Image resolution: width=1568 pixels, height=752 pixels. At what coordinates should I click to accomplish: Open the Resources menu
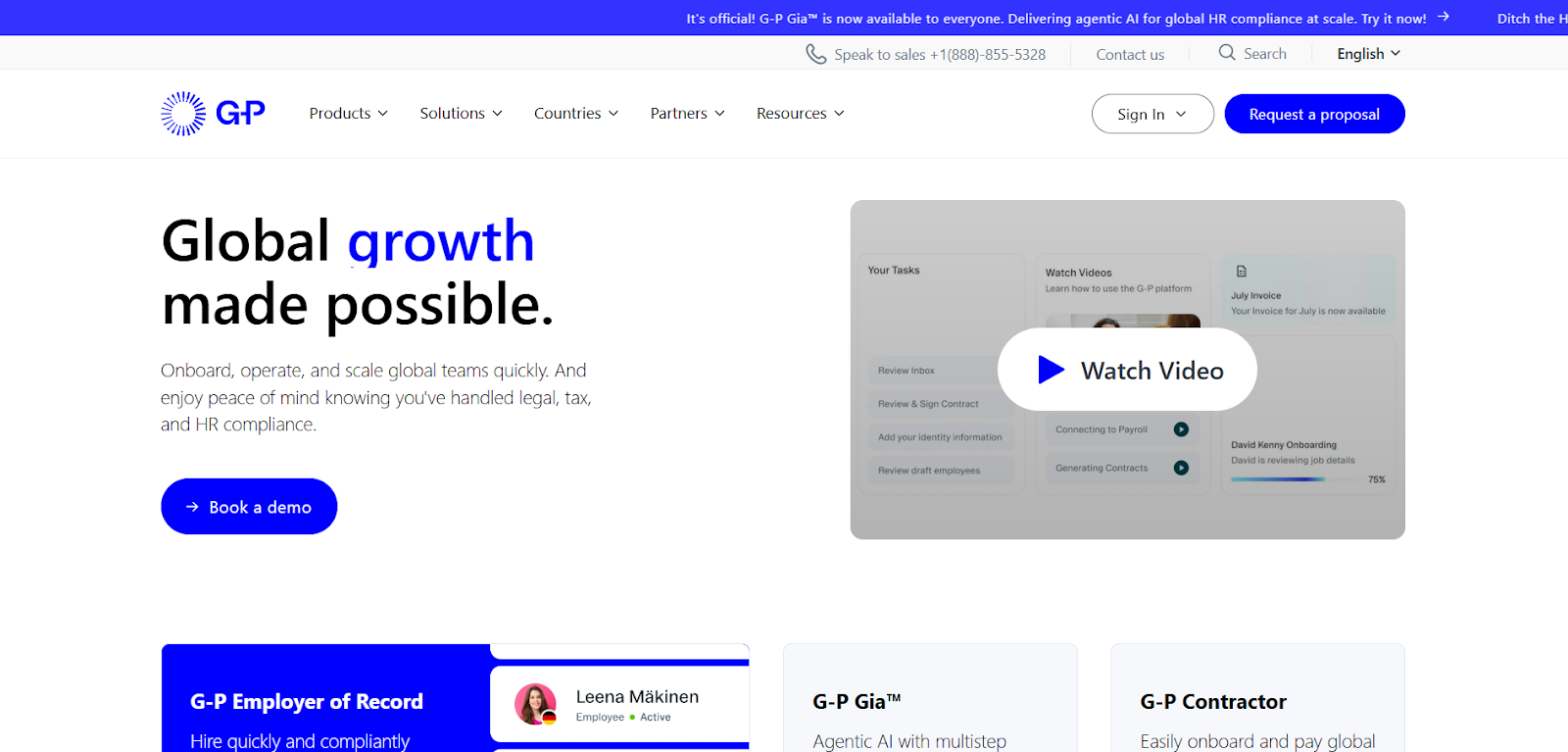click(800, 114)
